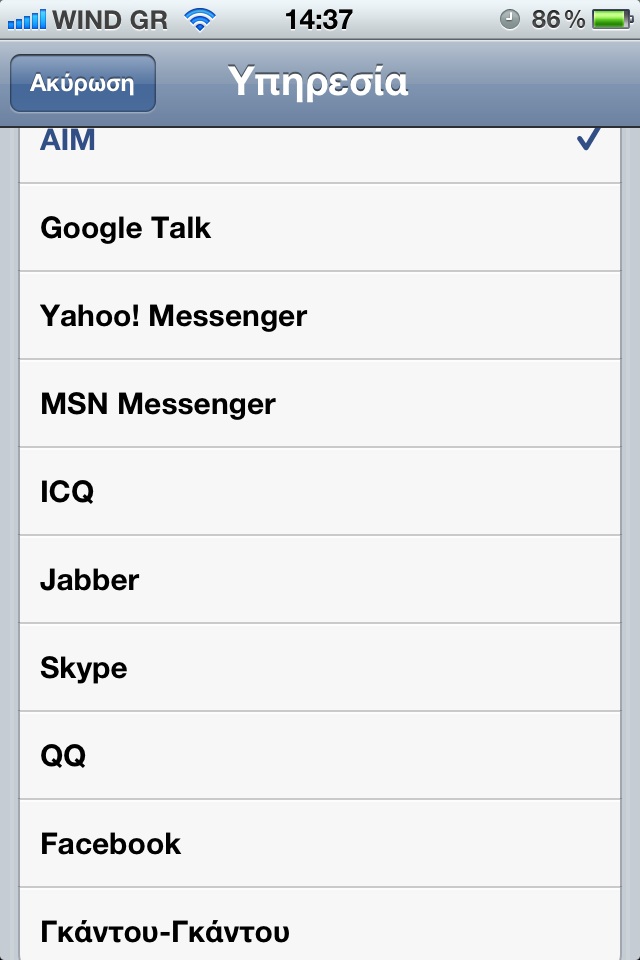Tap the cellular signal bars icon
Viewport: 640px width, 960px height.
click(x=26, y=20)
